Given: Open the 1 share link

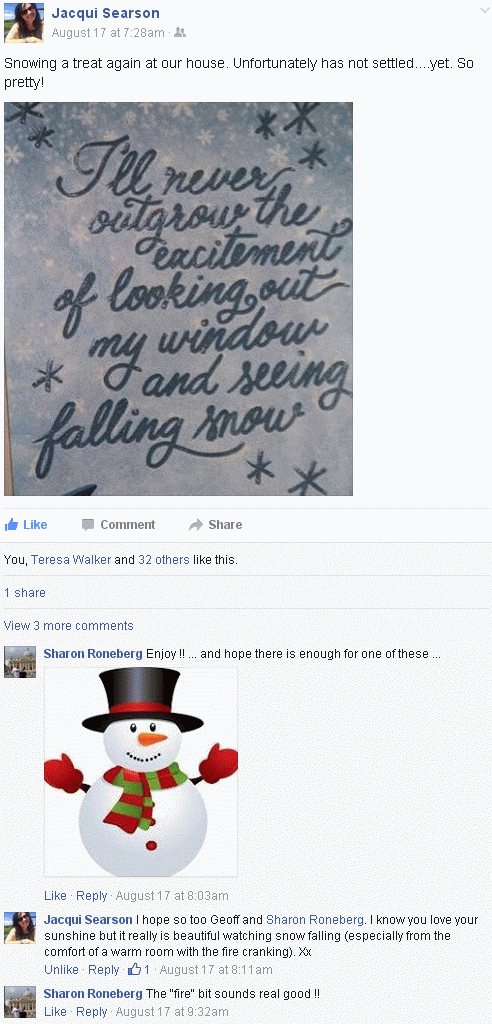Looking at the screenshot, I should click(25, 592).
